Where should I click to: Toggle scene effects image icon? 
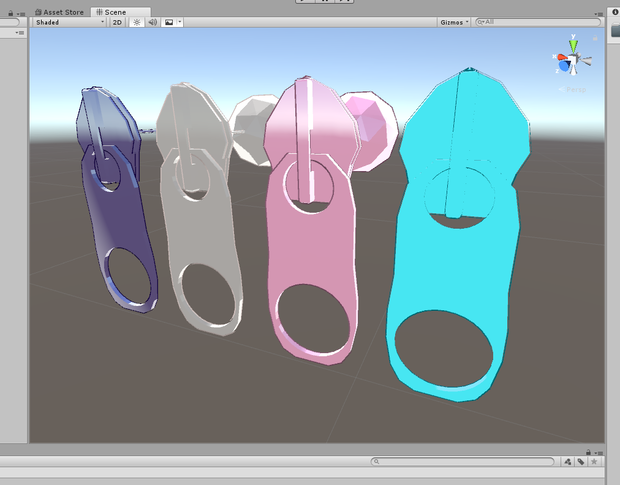click(x=169, y=22)
